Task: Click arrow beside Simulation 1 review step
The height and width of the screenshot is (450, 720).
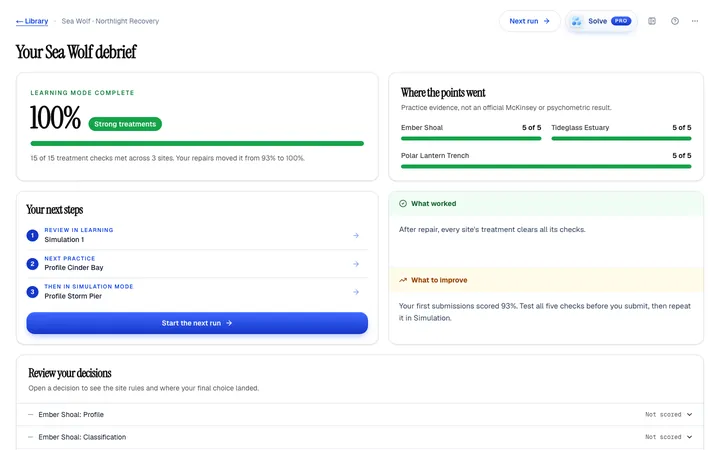Action: (x=356, y=236)
